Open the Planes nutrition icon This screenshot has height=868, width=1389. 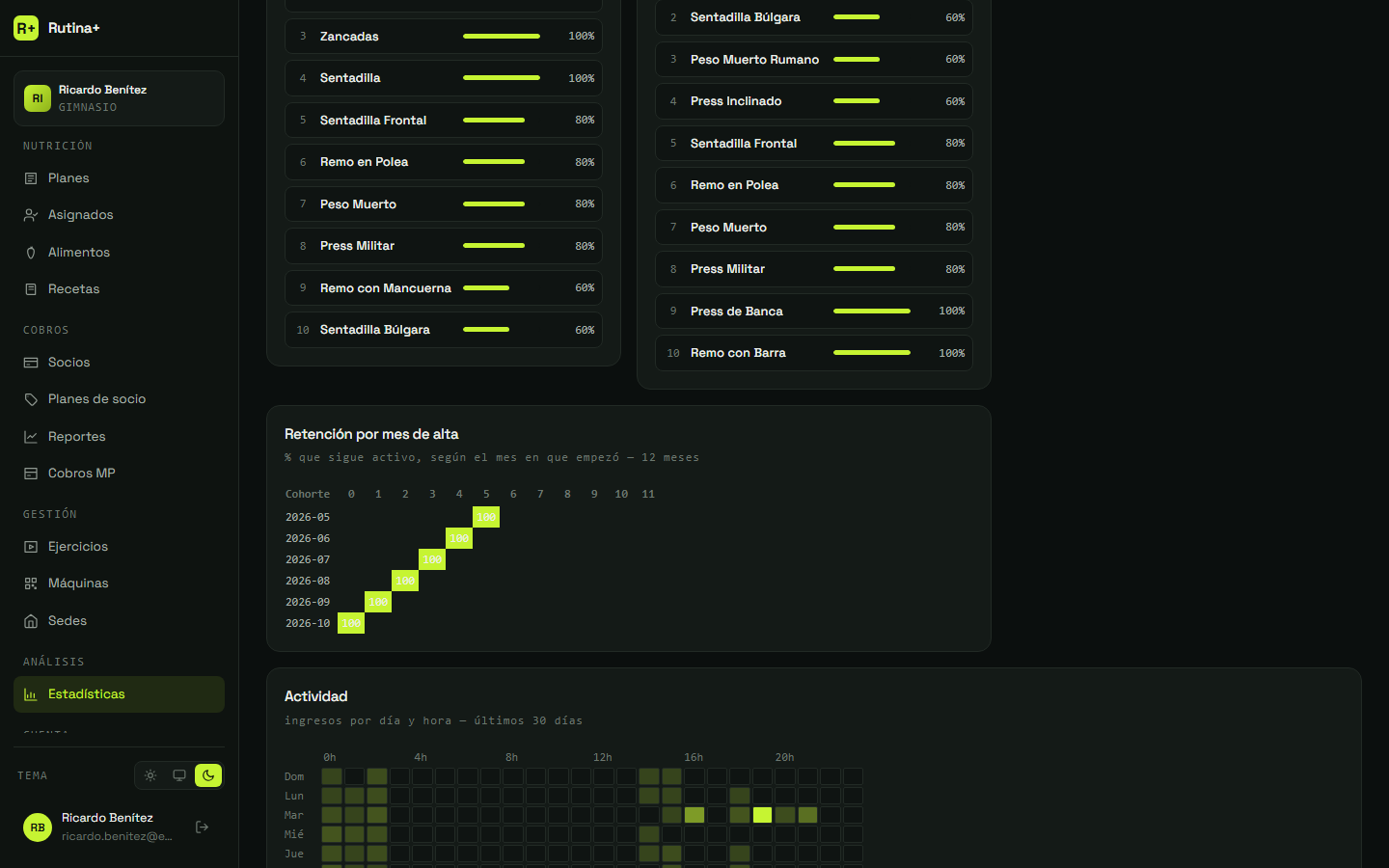pyautogui.click(x=31, y=178)
